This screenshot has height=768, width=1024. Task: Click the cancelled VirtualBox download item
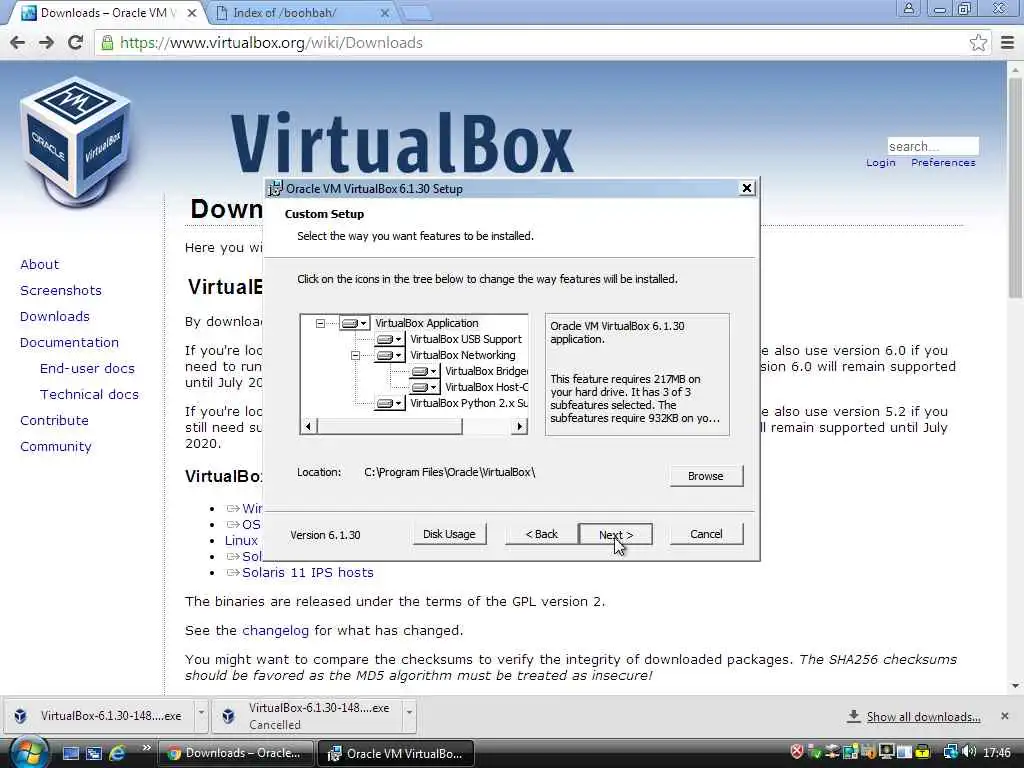pyautogui.click(x=307, y=716)
